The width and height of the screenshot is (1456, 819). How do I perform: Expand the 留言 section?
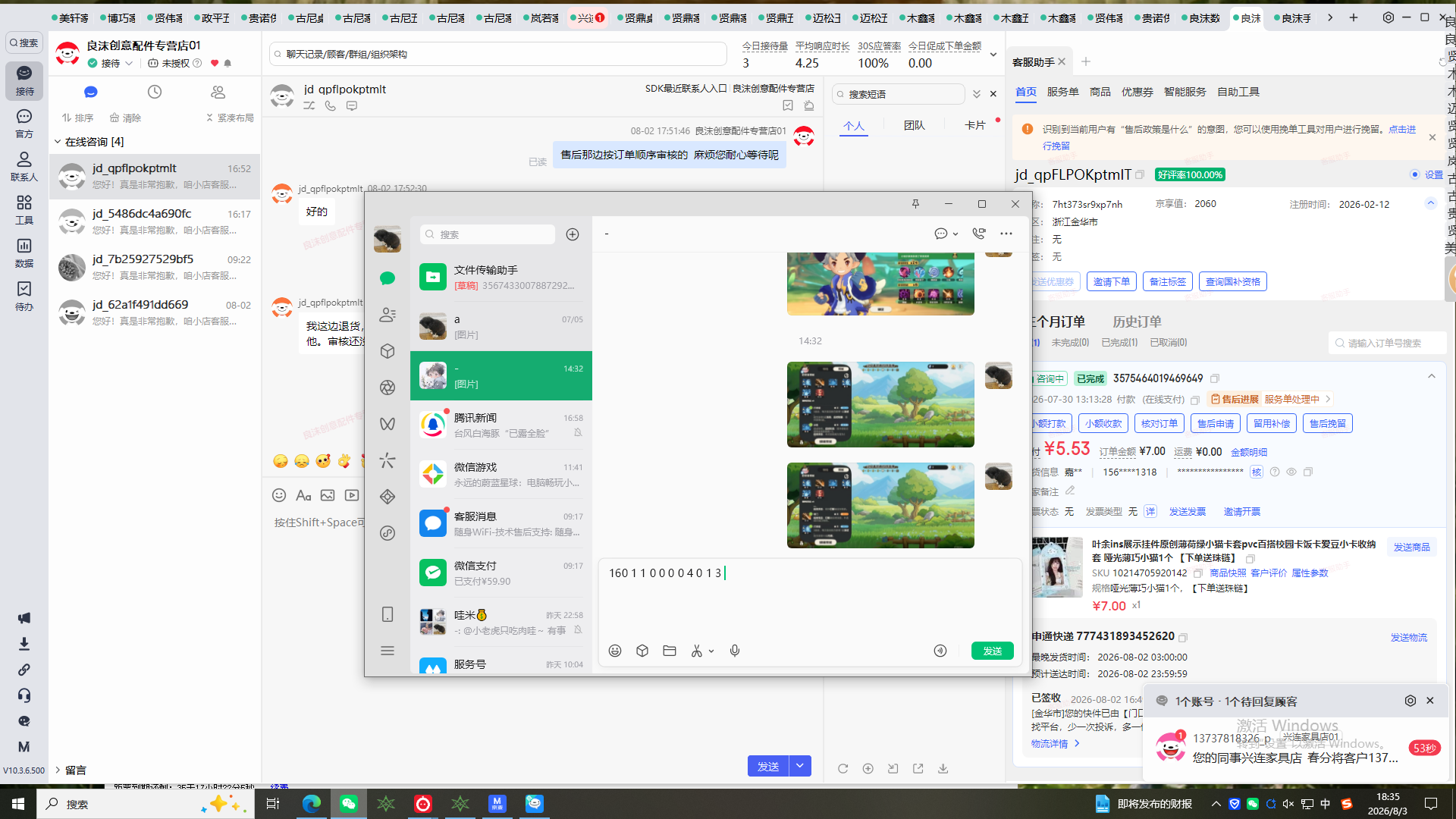click(58, 770)
